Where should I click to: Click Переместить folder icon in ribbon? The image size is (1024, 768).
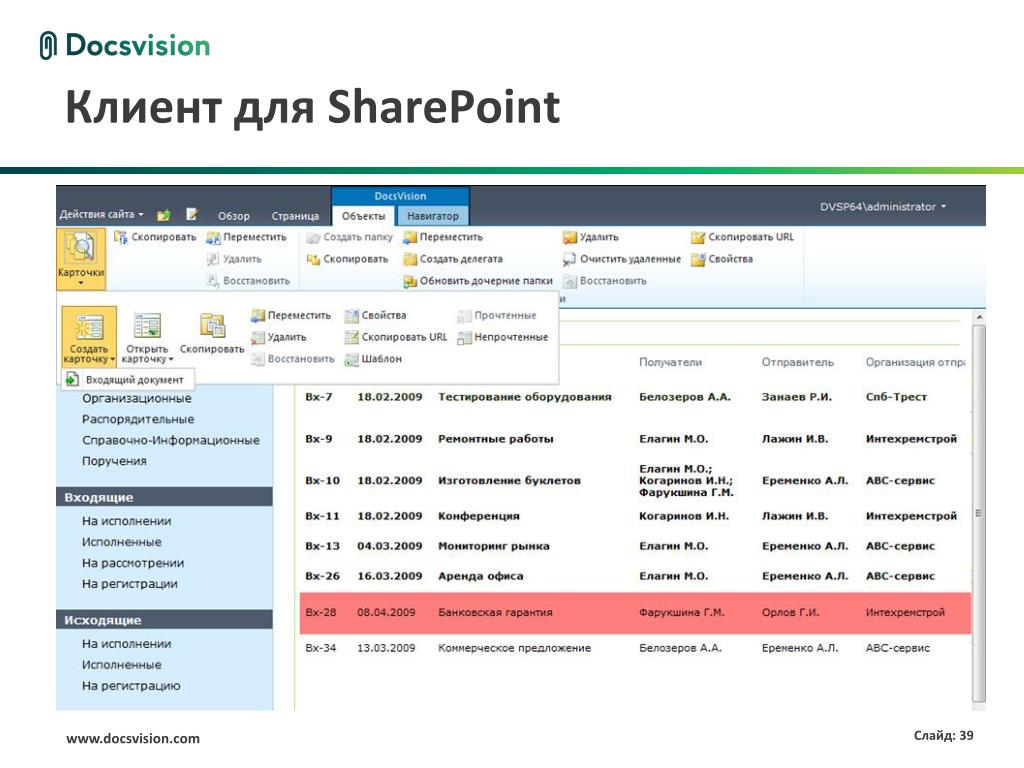click(410, 237)
